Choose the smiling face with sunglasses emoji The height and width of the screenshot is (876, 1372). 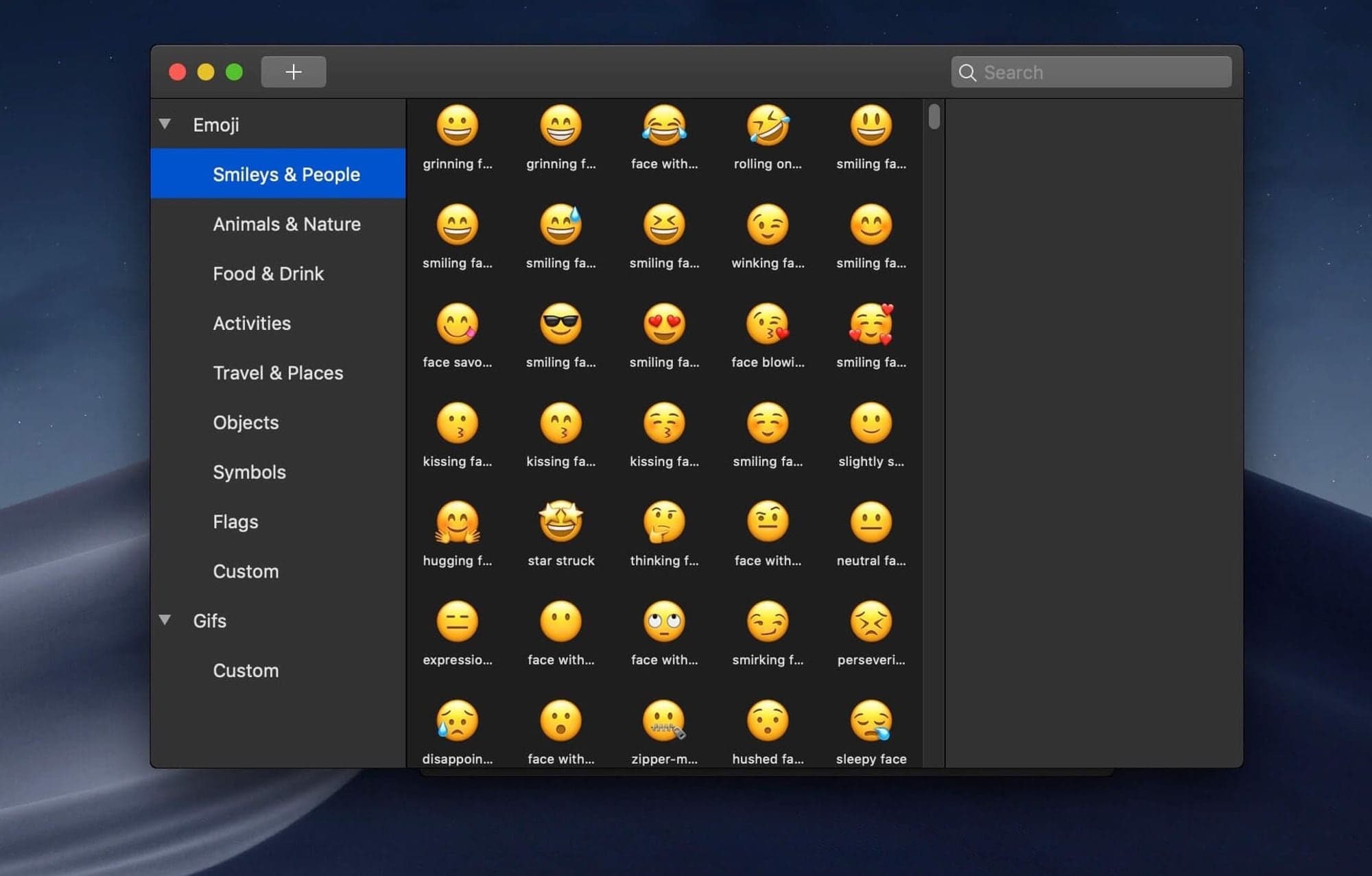click(560, 324)
